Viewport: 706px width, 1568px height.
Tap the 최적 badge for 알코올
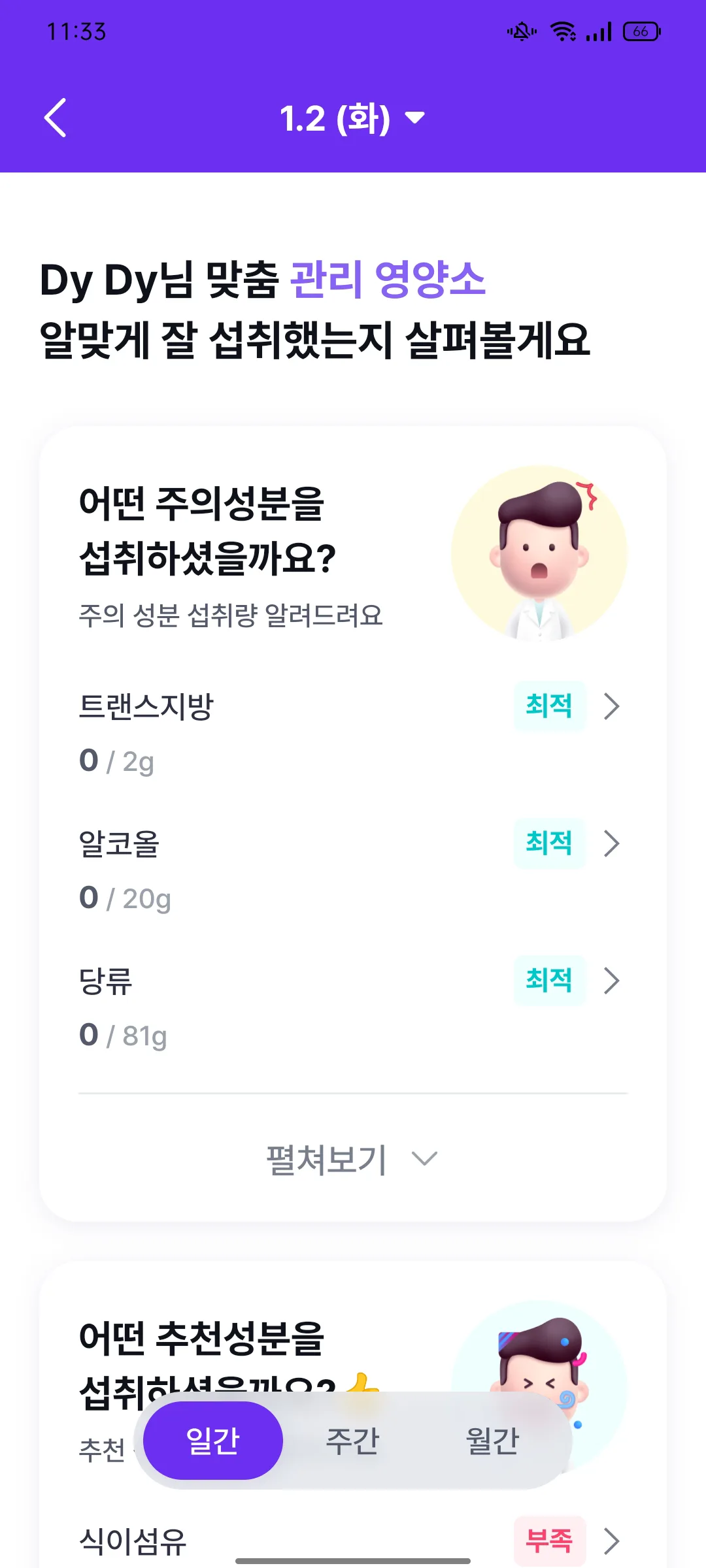pyautogui.click(x=550, y=843)
